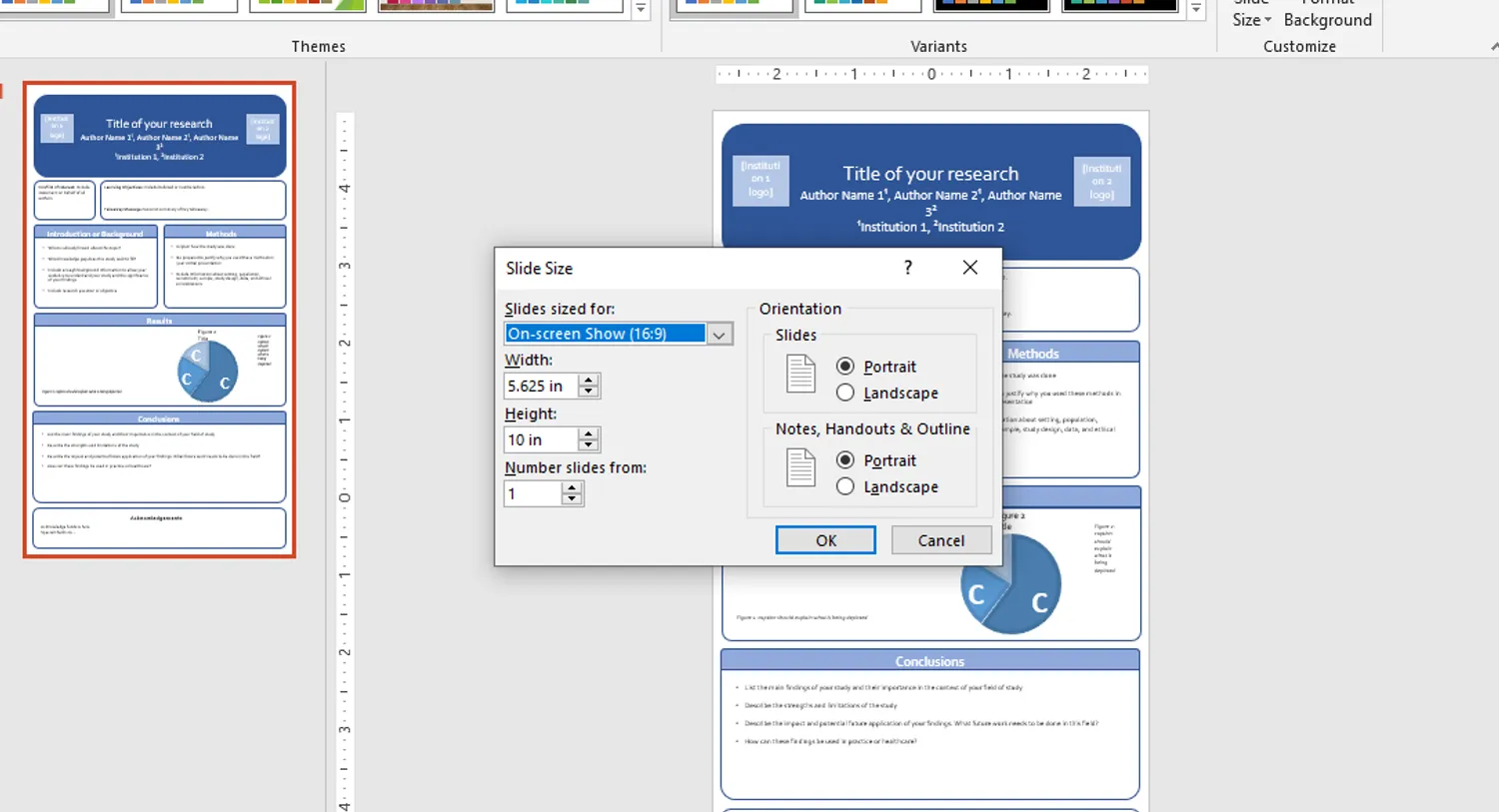Decrease the Width value with the down arrow
This screenshot has width=1499, height=812.
(x=589, y=392)
